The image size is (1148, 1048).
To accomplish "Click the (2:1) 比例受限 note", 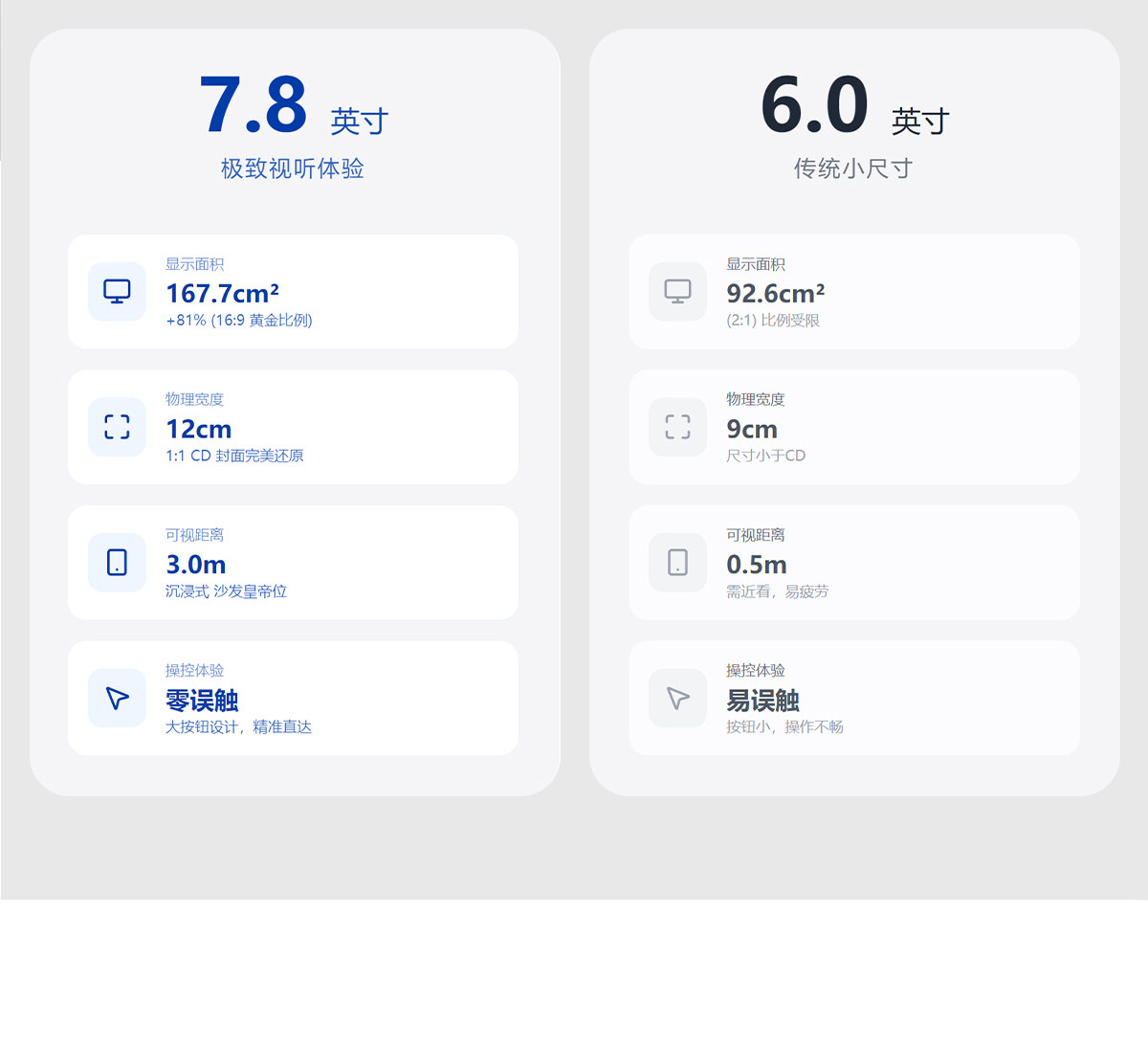I will point(773,321).
